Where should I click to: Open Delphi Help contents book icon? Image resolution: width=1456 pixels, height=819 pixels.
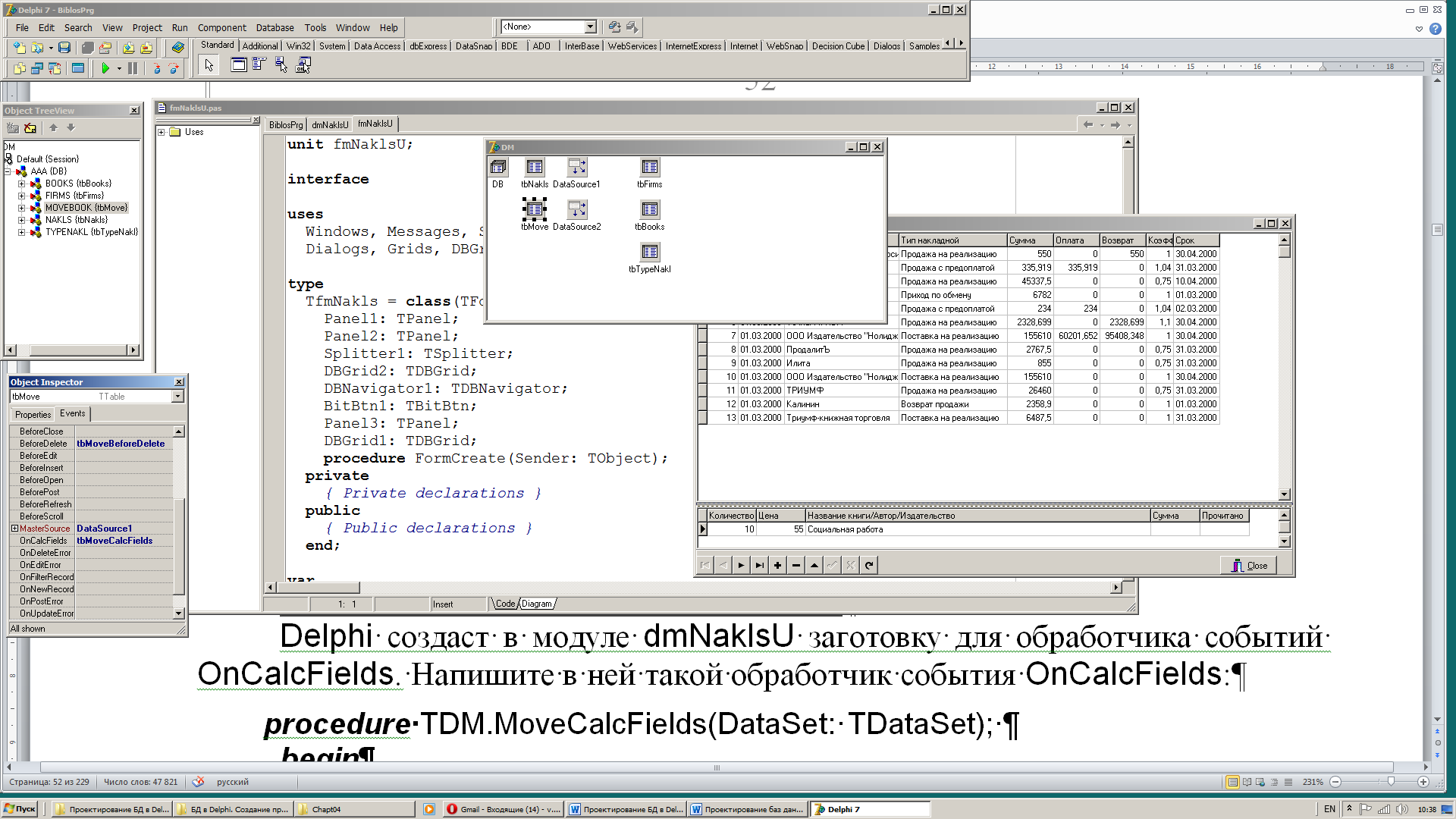coord(178,48)
